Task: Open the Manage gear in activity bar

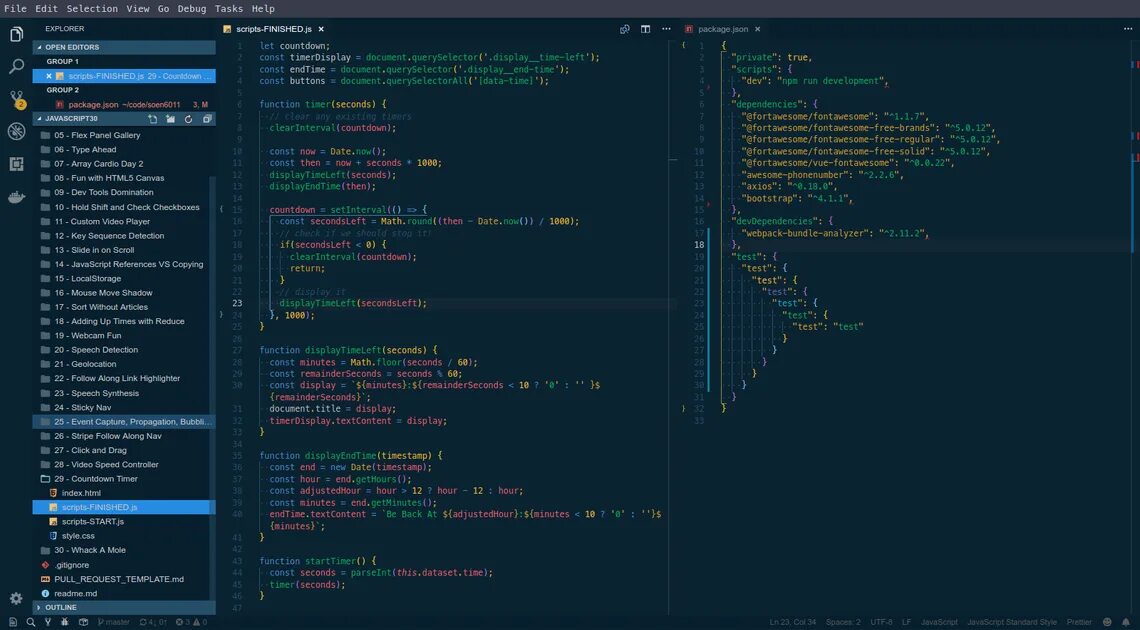Action: 16,599
